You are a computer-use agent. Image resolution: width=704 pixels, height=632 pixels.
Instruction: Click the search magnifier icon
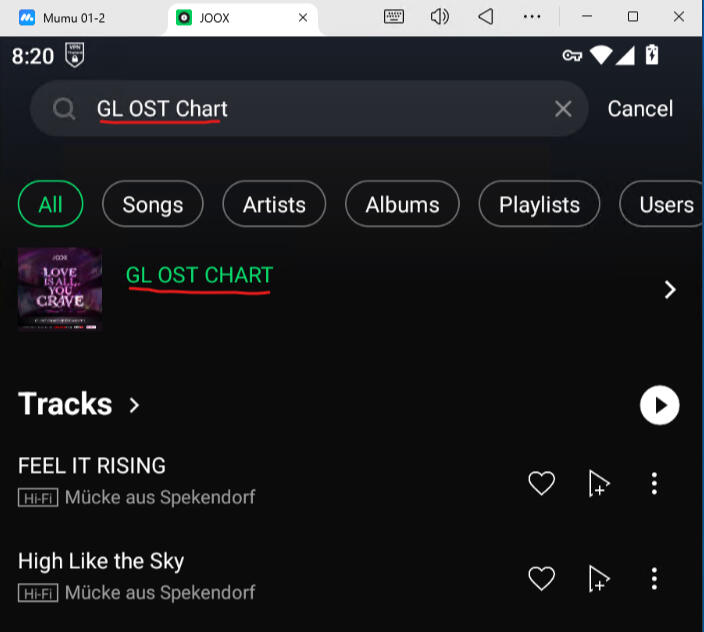[x=64, y=109]
